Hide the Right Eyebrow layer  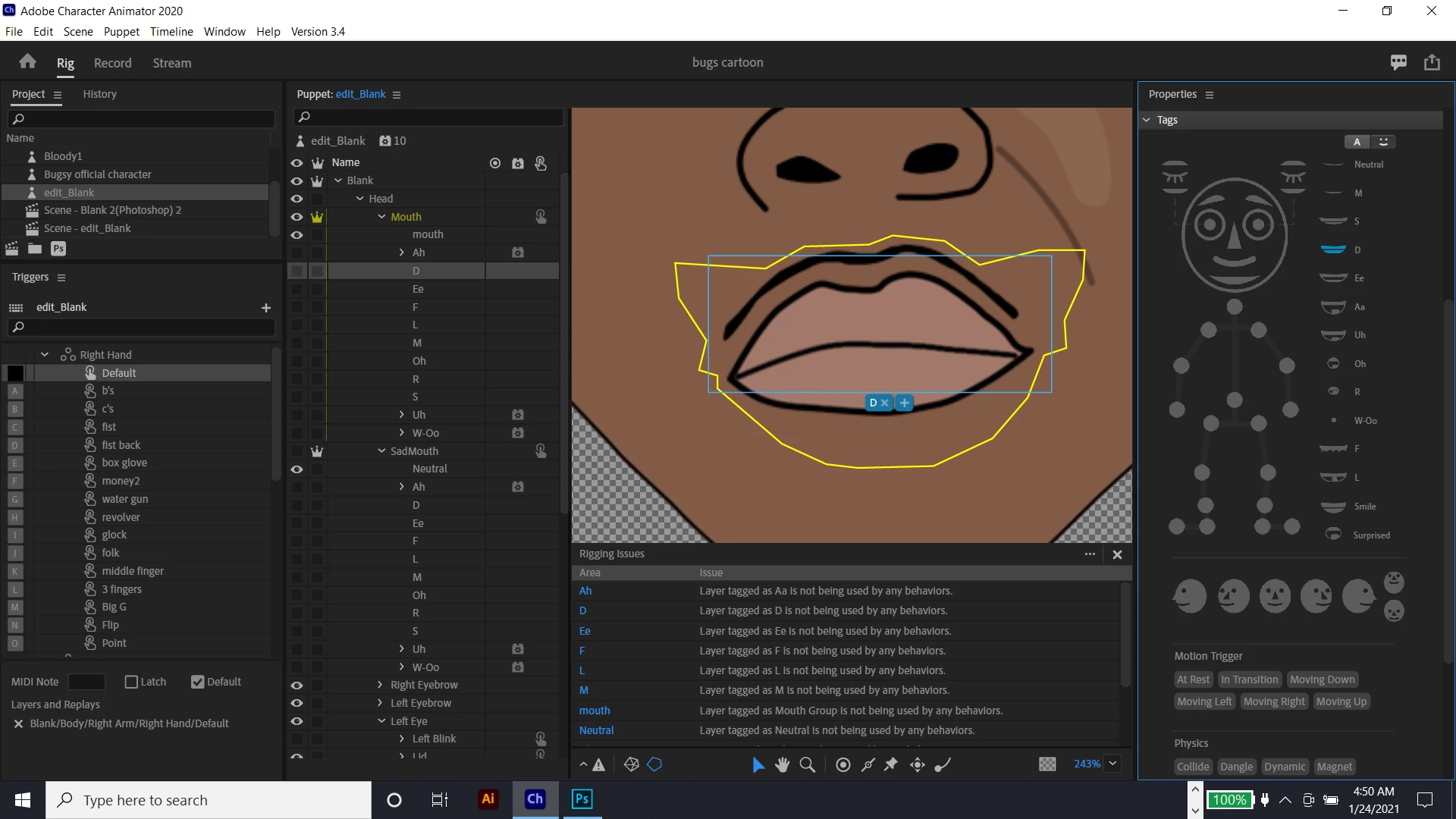297,685
